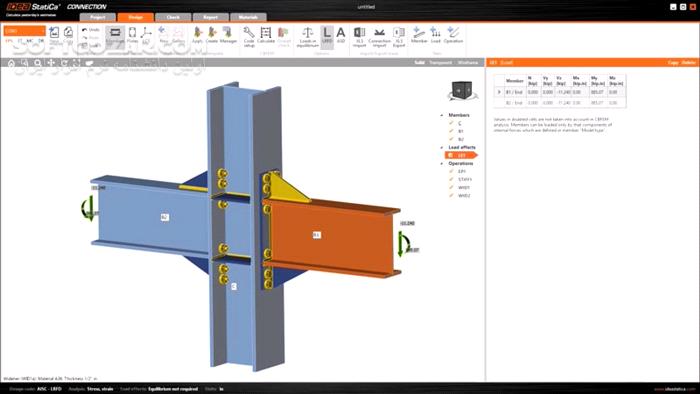
Task: Toggle ASD design option
Action: click(x=341, y=35)
